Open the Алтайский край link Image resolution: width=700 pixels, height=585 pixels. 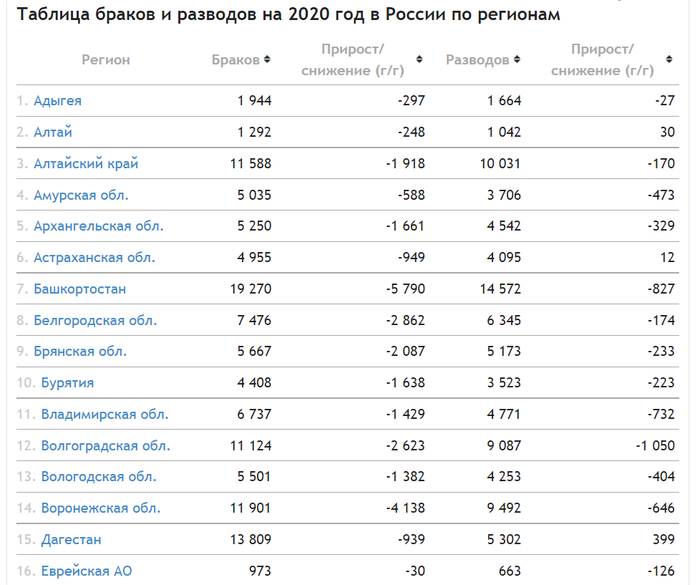86,163
